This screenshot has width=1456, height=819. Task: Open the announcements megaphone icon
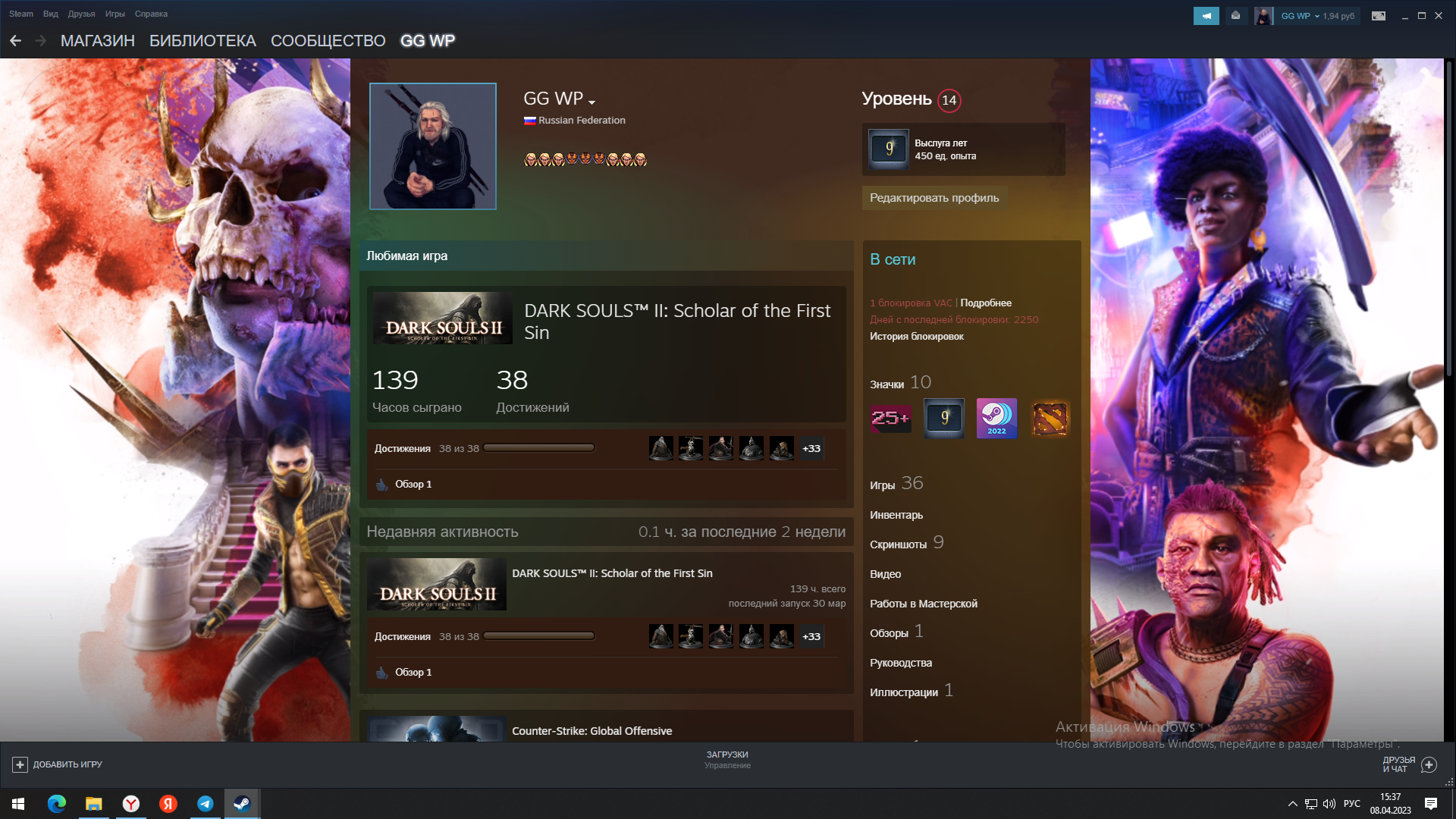point(1206,16)
